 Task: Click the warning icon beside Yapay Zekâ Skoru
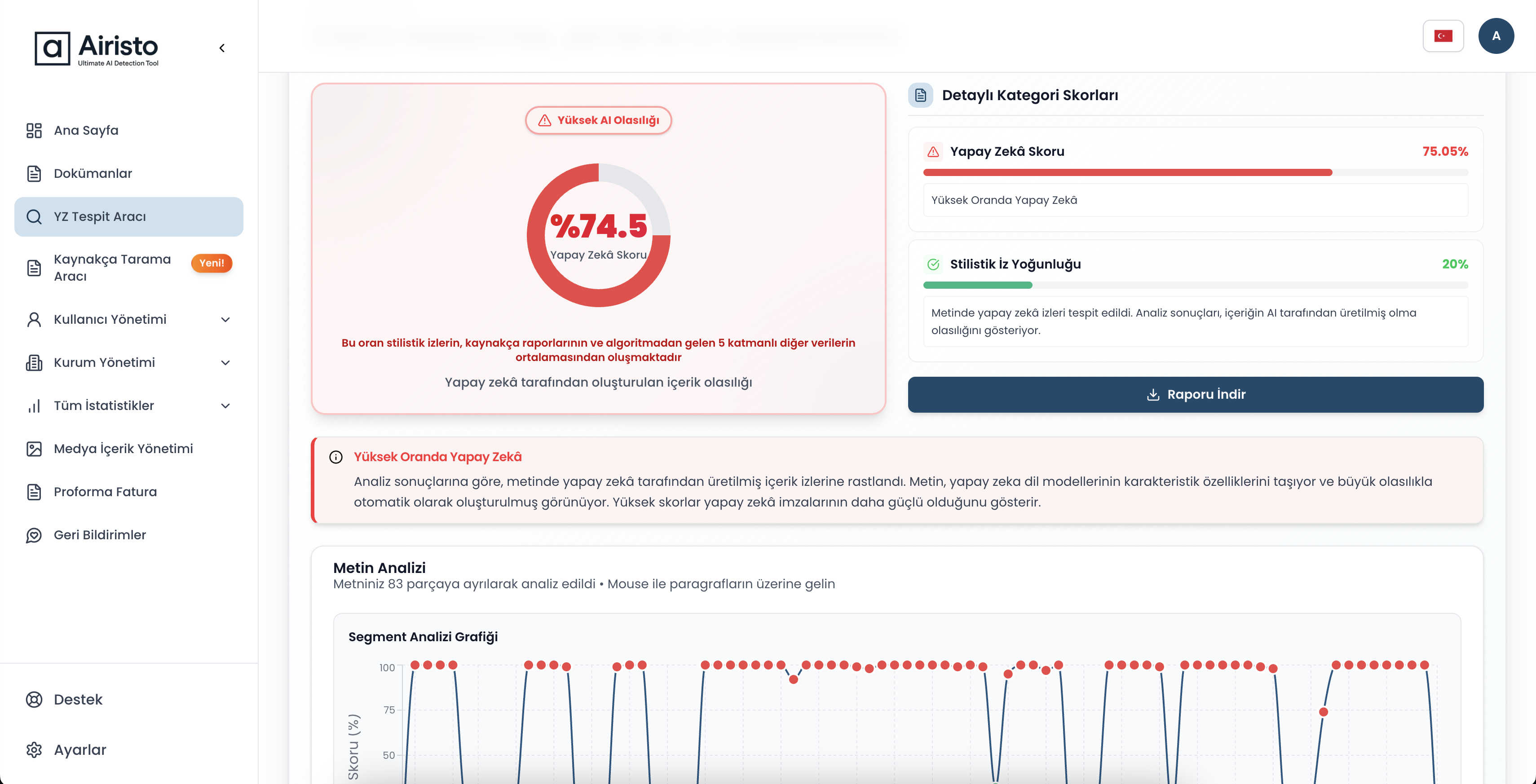933,152
